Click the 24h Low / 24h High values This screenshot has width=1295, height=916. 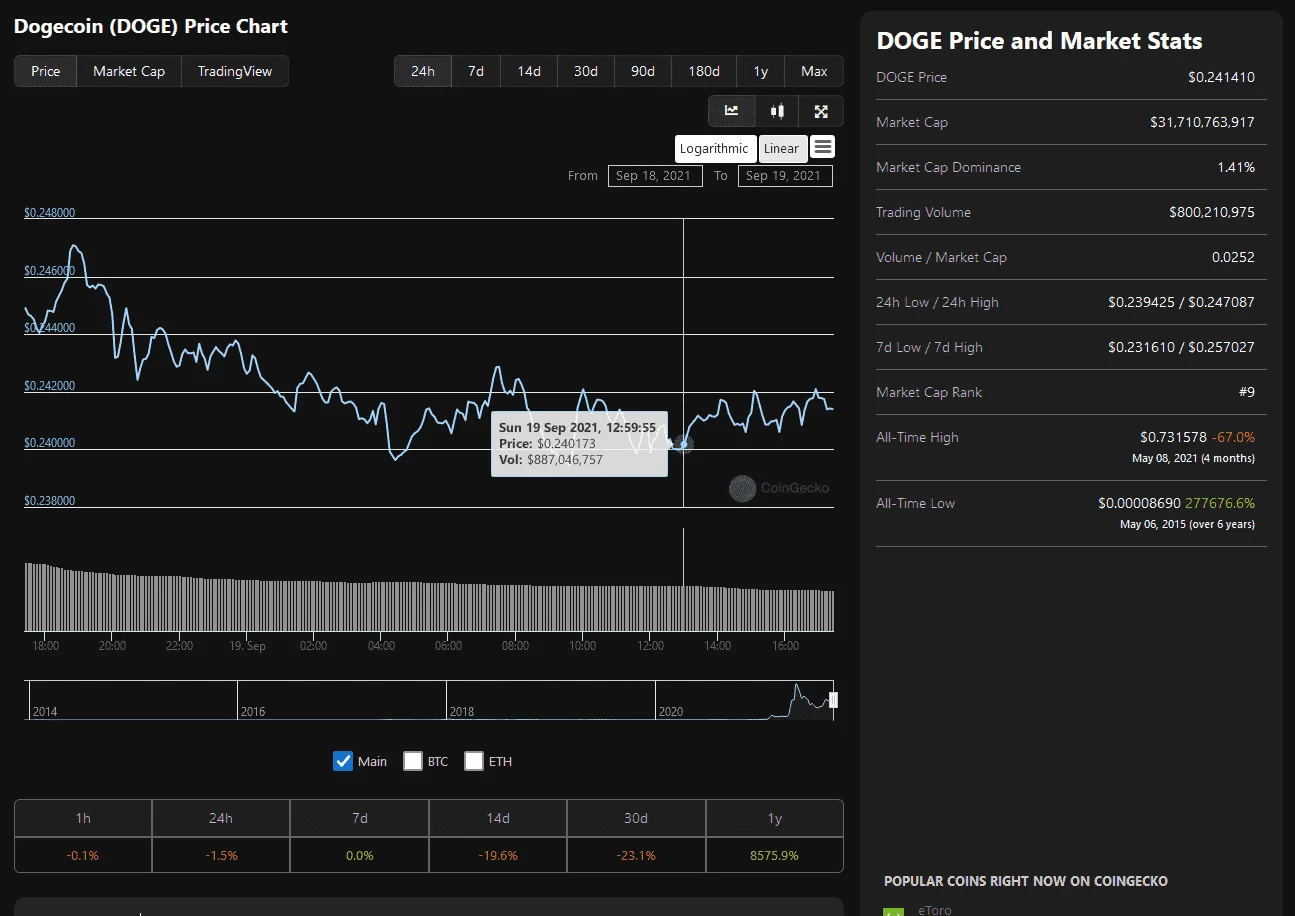1181,302
